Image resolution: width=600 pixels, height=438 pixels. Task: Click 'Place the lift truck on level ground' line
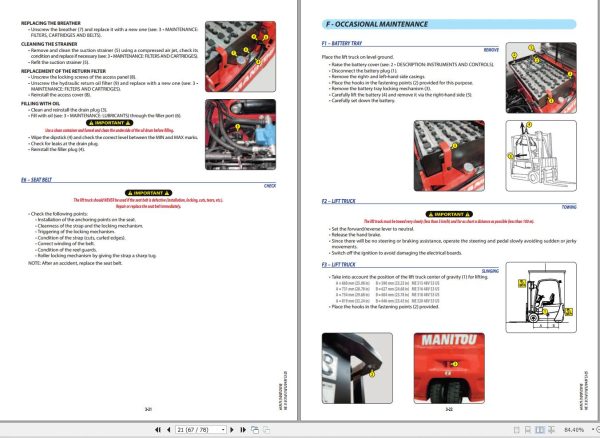[x=358, y=57]
